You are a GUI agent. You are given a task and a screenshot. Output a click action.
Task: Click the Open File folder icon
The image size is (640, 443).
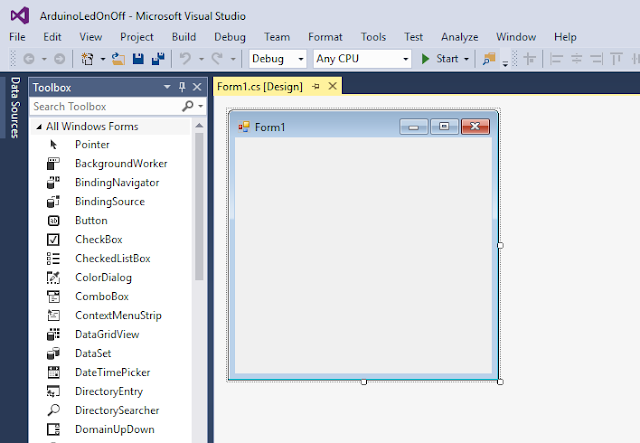point(118,59)
